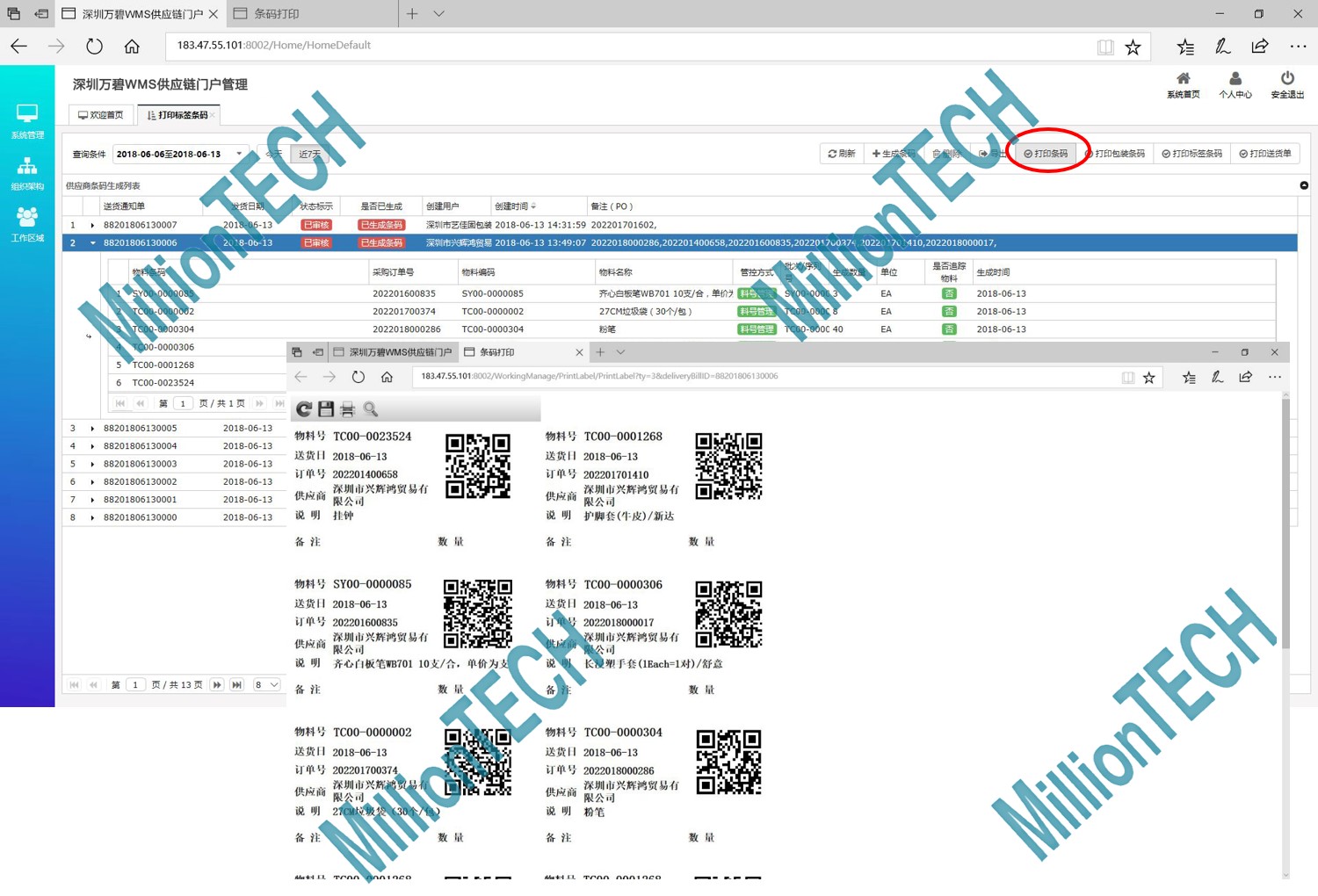Click the main browser's reload icon
The height and width of the screenshot is (896, 1318).
click(x=94, y=46)
